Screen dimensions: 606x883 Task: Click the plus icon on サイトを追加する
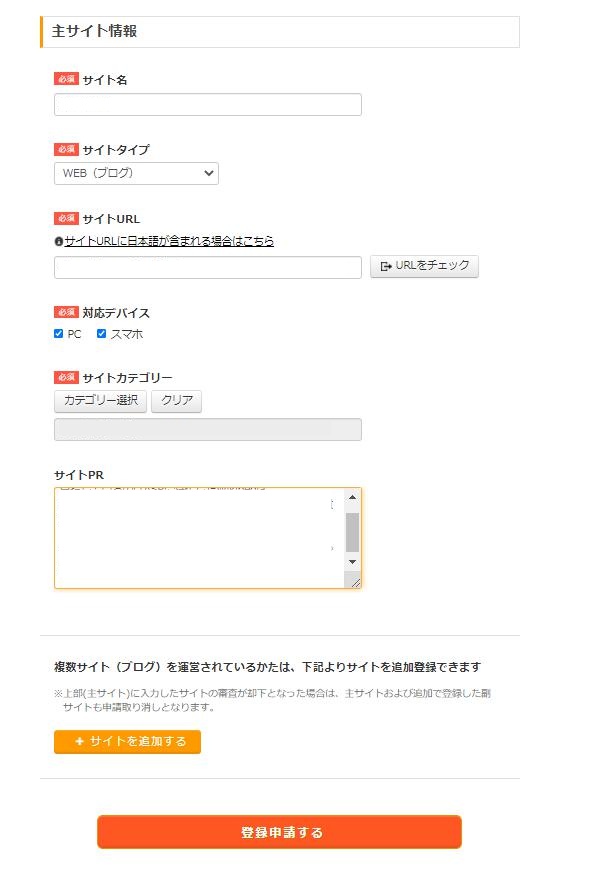pyautogui.click(x=79, y=742)
